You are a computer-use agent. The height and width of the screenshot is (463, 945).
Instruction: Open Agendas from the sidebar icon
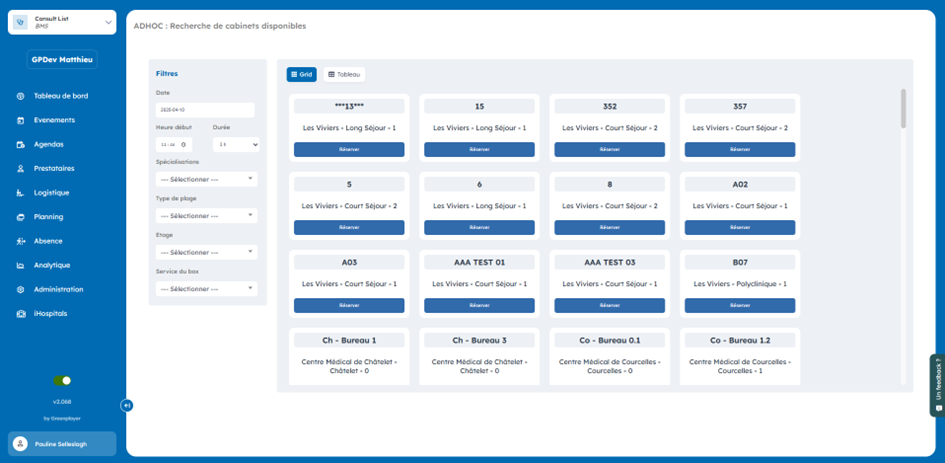coord(20,144)
